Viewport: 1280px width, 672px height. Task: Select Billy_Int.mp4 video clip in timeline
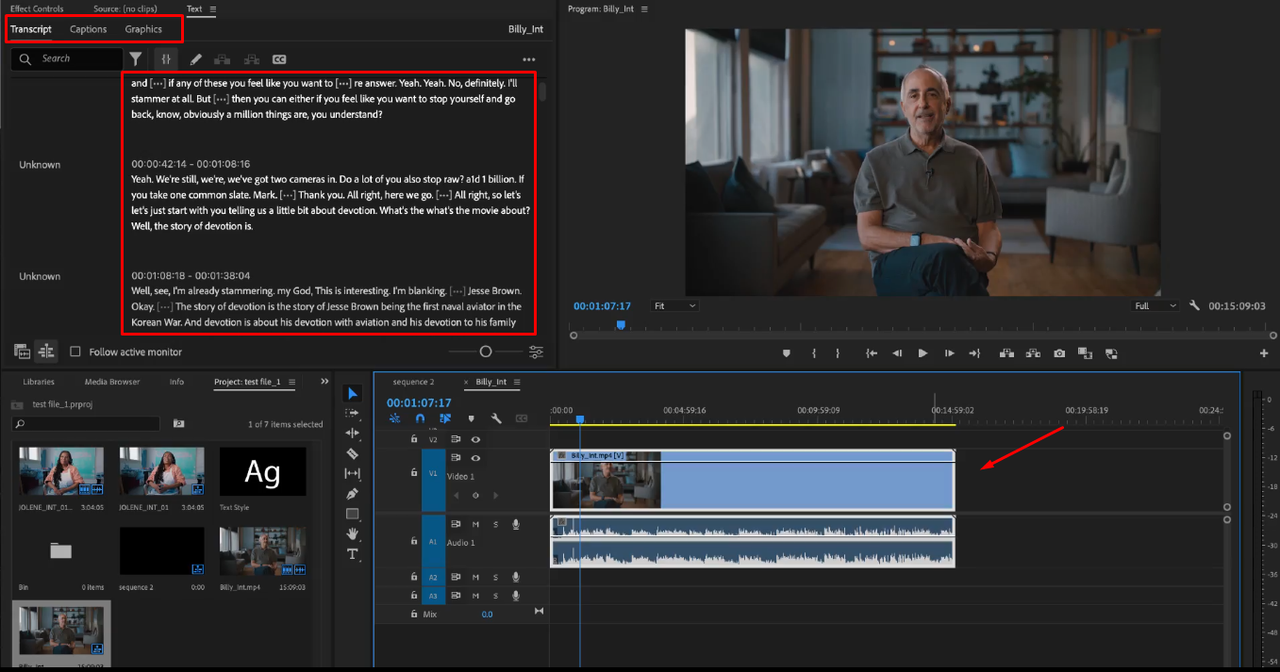(x=752, y=480)
